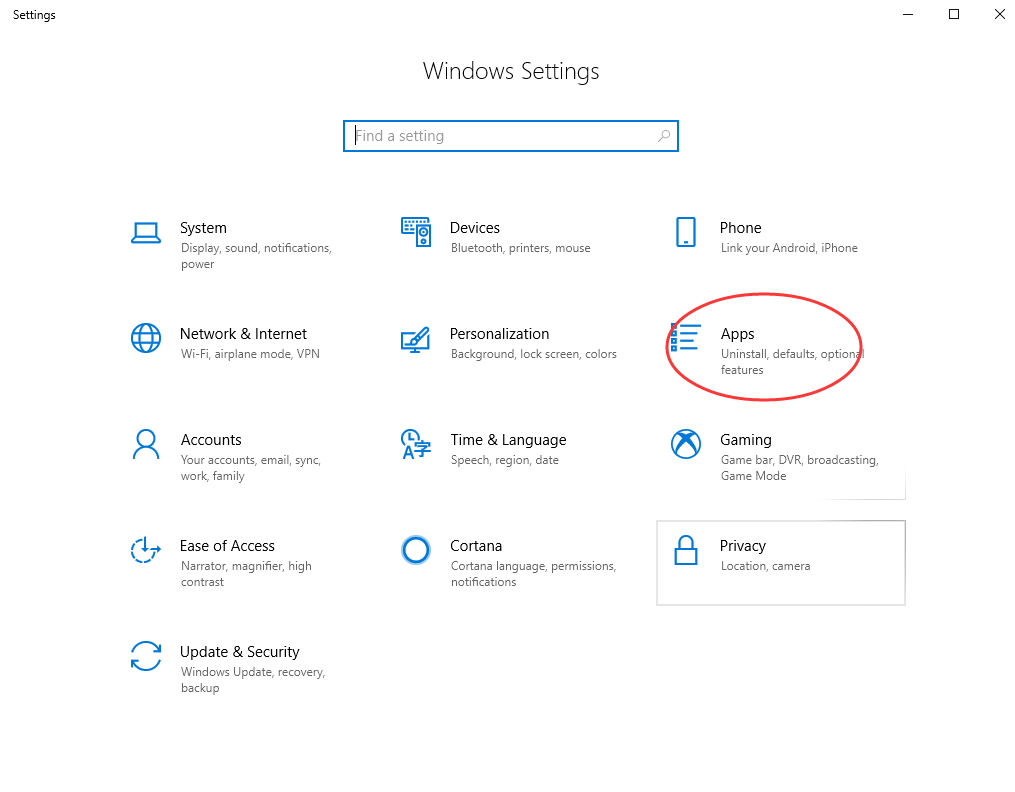Click "Background, lock screen, colors" description

pyautogui.click(x=533, y=355)
